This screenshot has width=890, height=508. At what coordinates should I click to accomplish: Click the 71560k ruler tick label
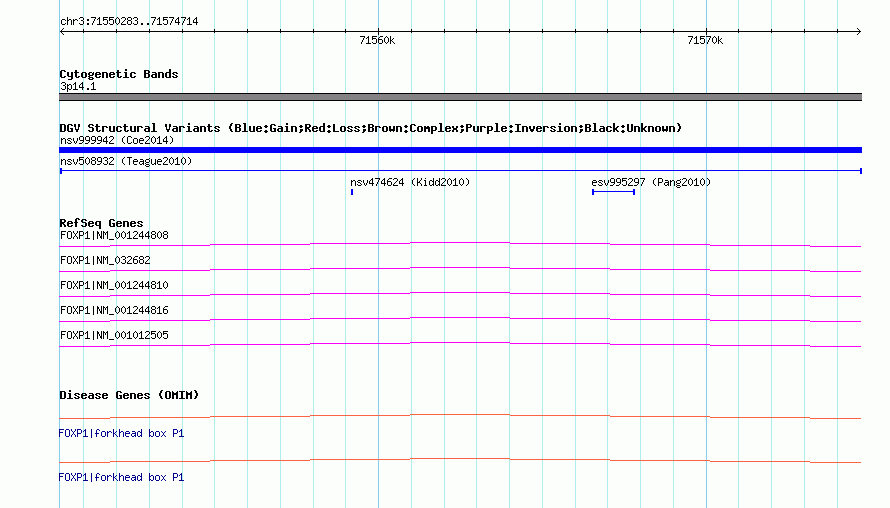pos(377,40)
